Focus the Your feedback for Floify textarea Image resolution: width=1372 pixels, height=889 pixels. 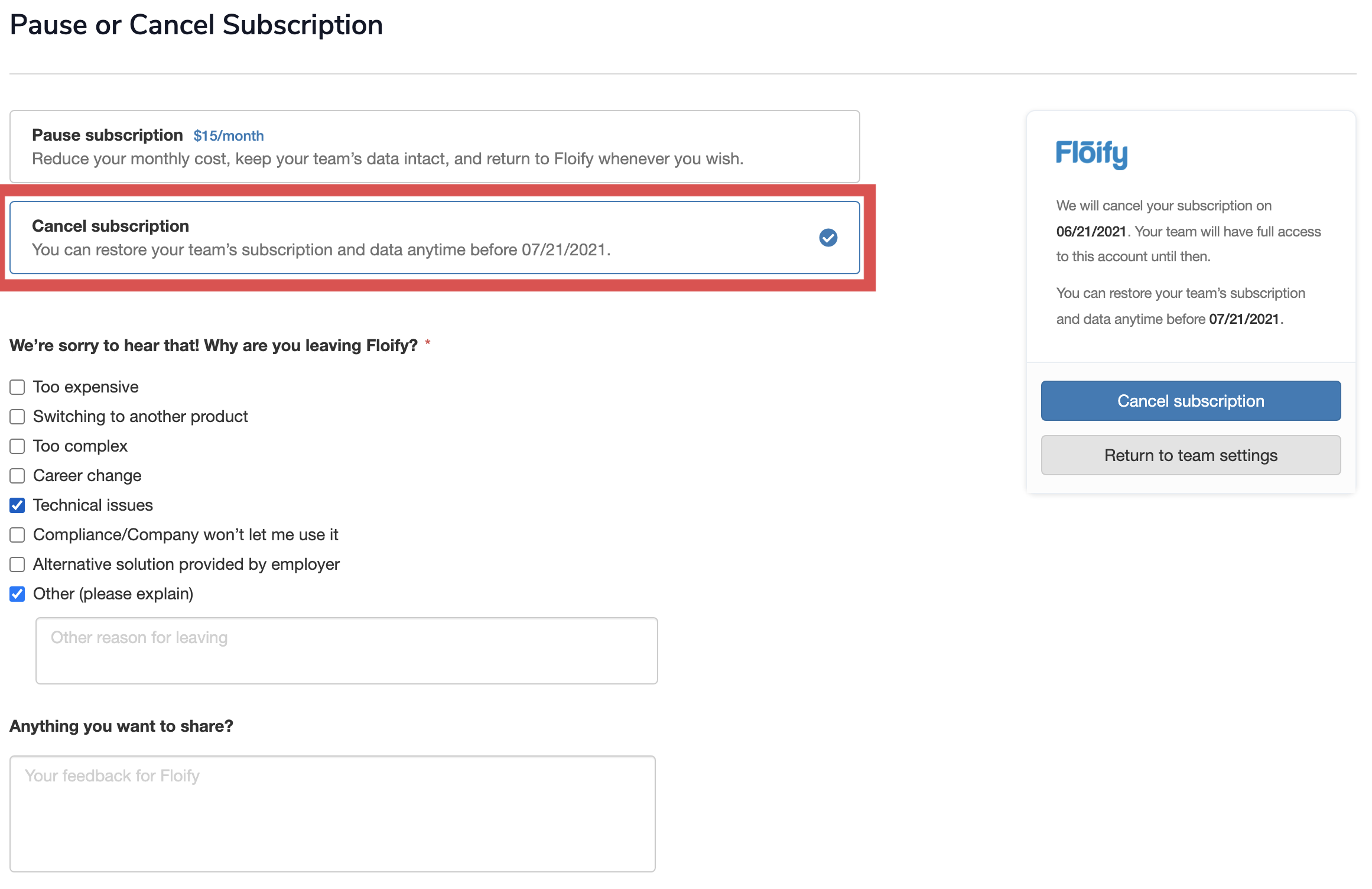332,813
